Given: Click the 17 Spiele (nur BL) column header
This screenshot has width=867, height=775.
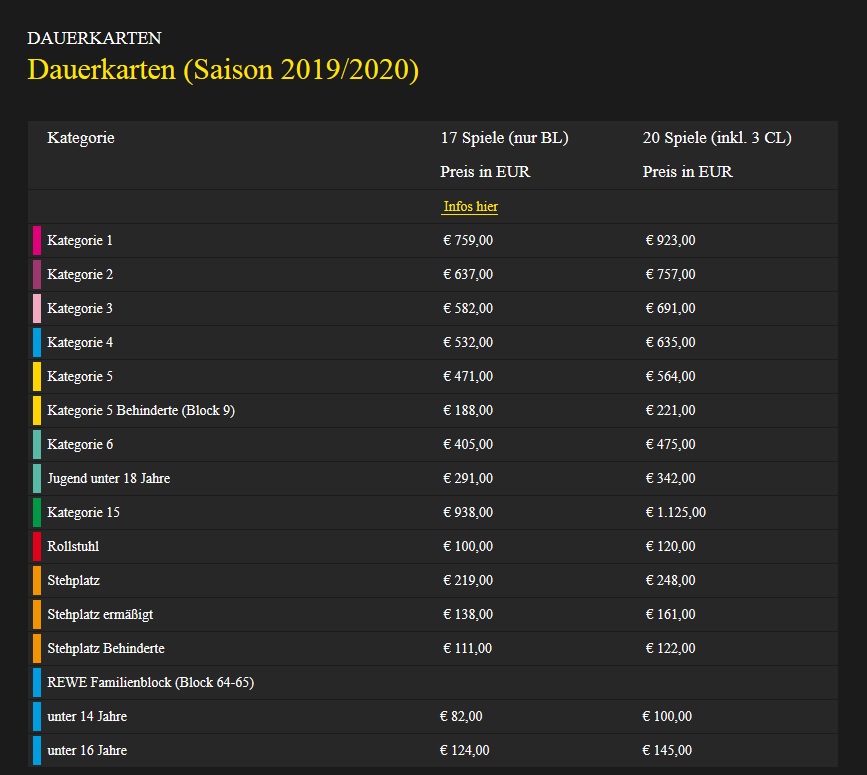Looking at the screenshot, I should pos(504,138).
